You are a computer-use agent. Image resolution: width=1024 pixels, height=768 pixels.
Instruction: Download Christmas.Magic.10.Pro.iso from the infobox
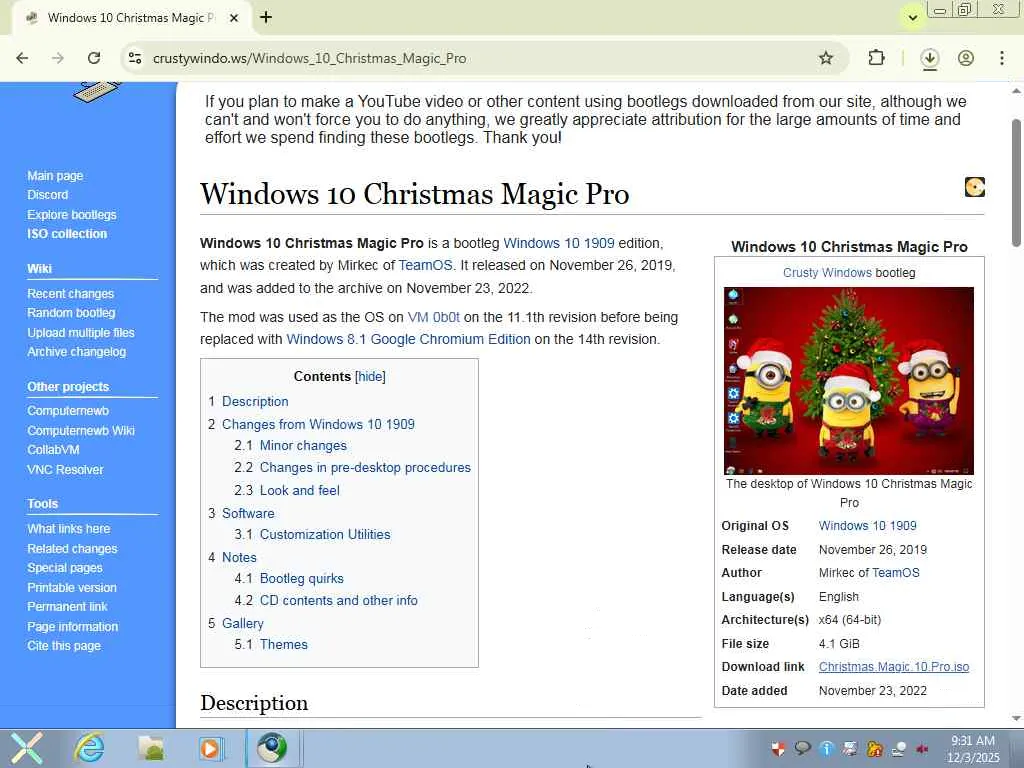[x=894, y=667]
